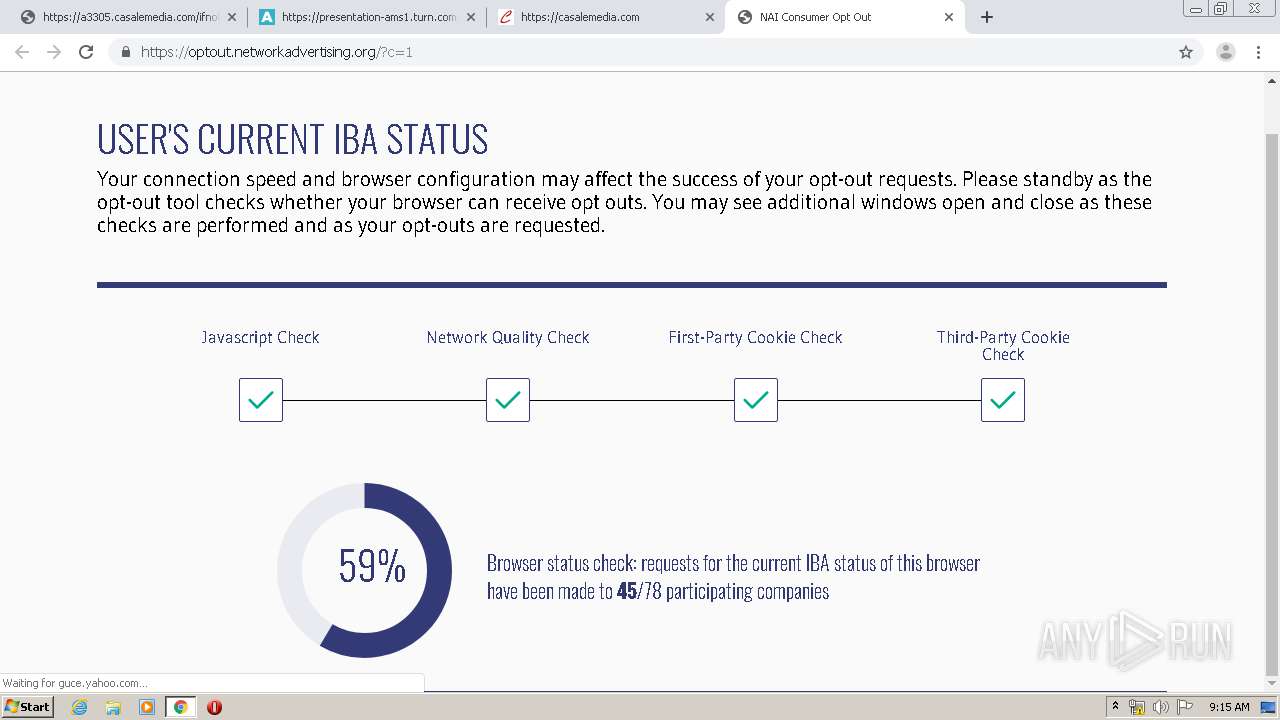Reload the current page

(x=86, y=52)
